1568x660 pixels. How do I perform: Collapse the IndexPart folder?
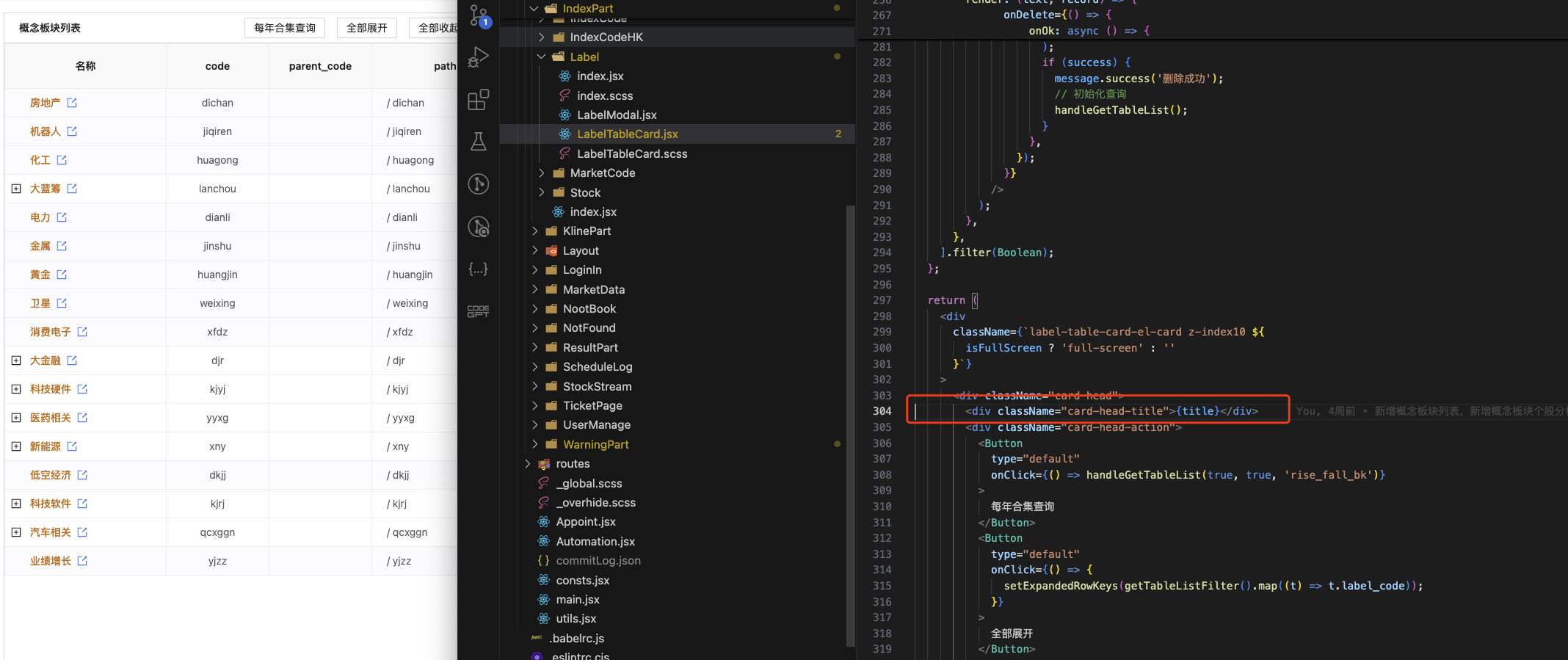click(534, 8)
